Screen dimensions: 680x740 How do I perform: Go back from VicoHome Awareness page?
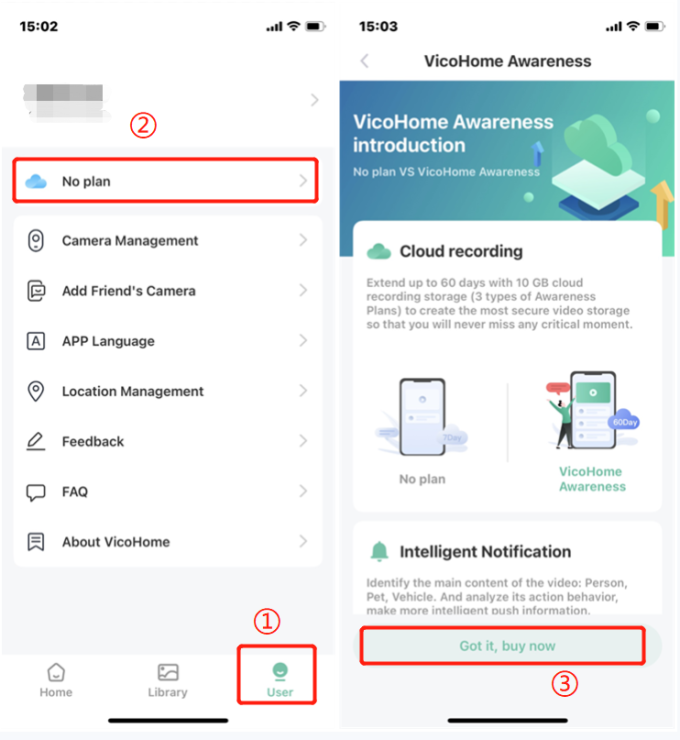pos(365,61)
